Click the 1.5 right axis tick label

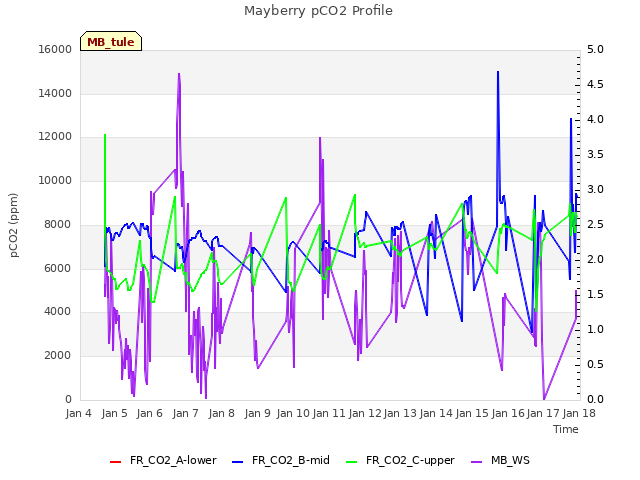tap(595, 295)
